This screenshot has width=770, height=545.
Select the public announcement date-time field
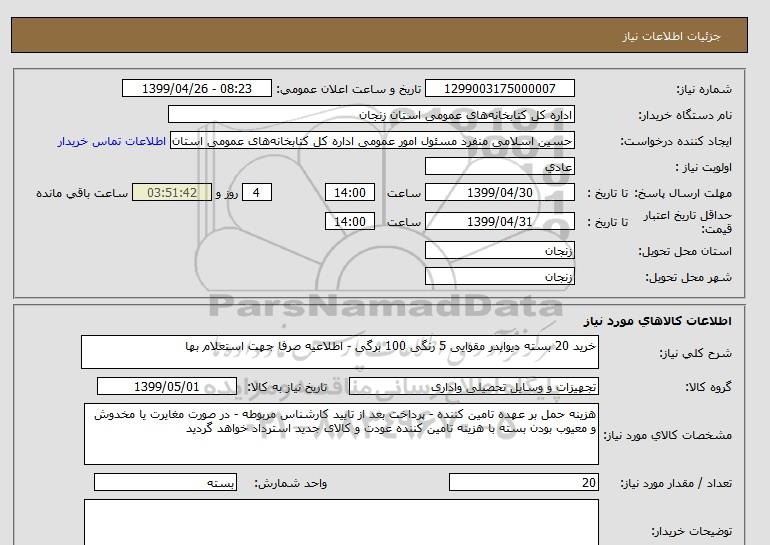[196, 89]
